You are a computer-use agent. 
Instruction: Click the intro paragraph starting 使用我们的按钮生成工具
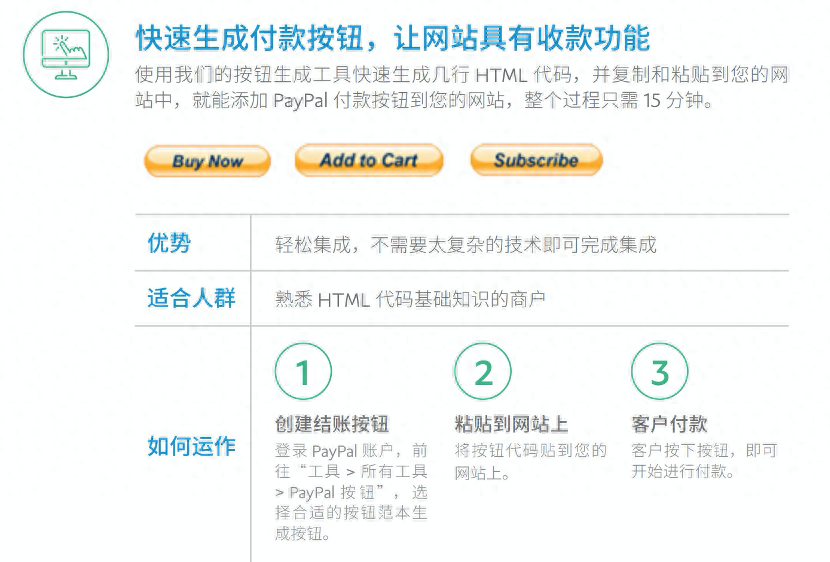(x=462, y=87)
